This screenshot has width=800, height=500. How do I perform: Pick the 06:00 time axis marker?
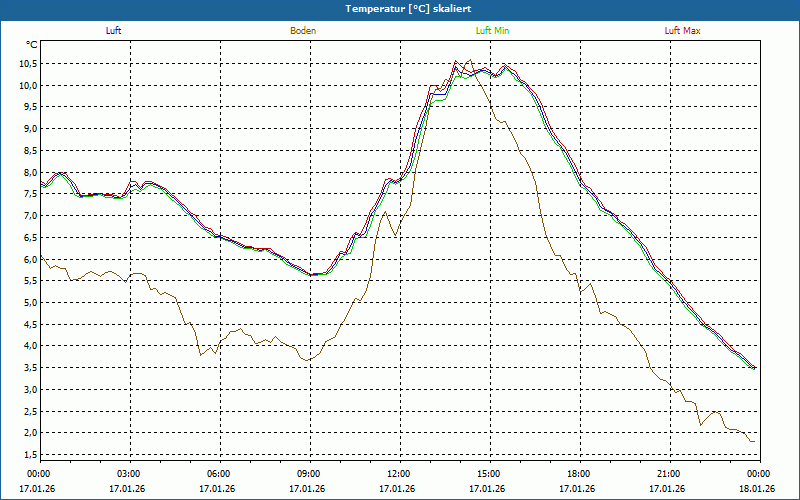point(218,474)
